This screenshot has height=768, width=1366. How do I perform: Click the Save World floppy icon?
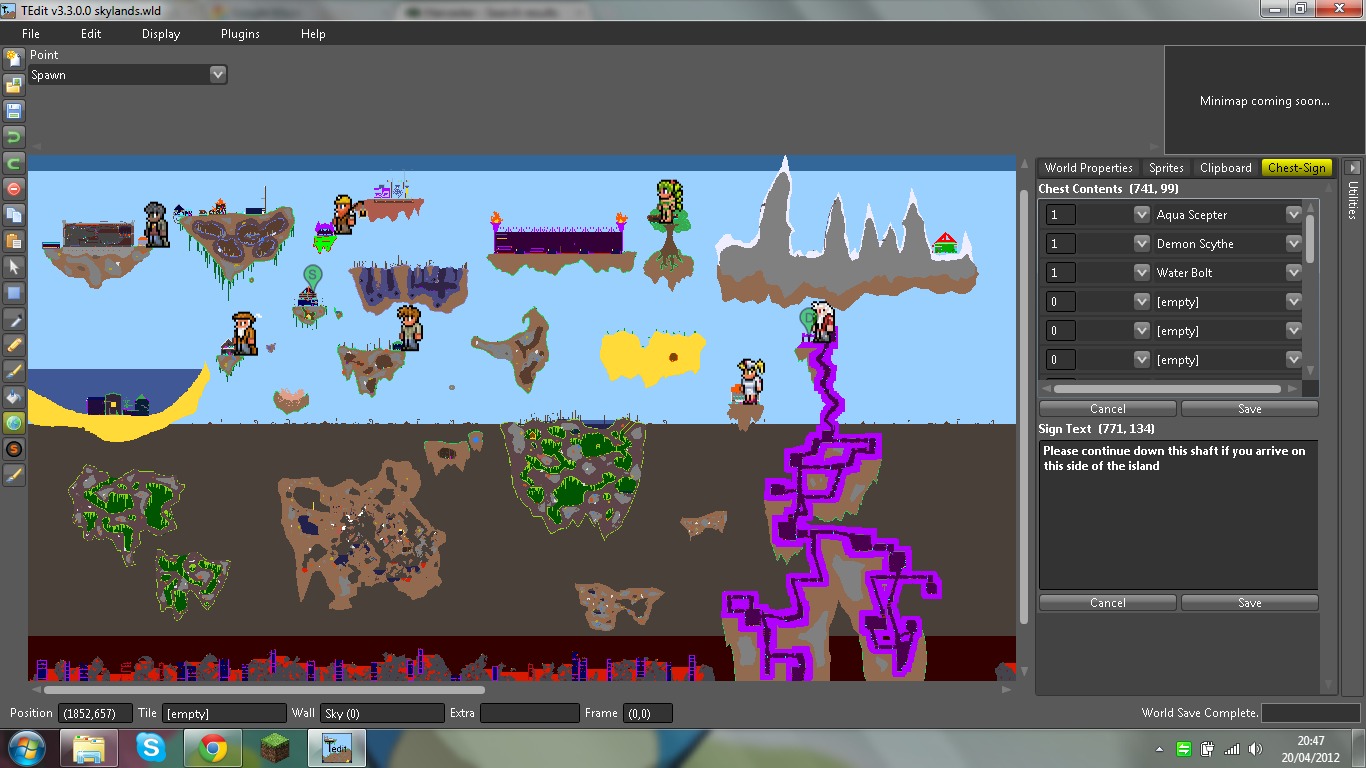tap(14, 110)
